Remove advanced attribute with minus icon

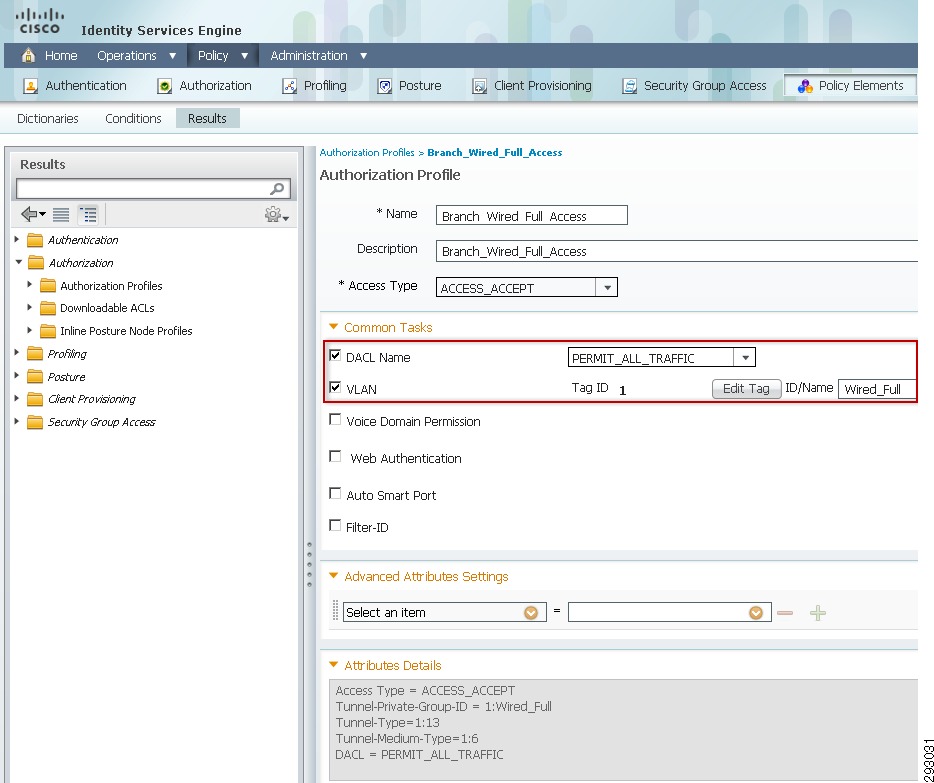click(x=785, y=613)
